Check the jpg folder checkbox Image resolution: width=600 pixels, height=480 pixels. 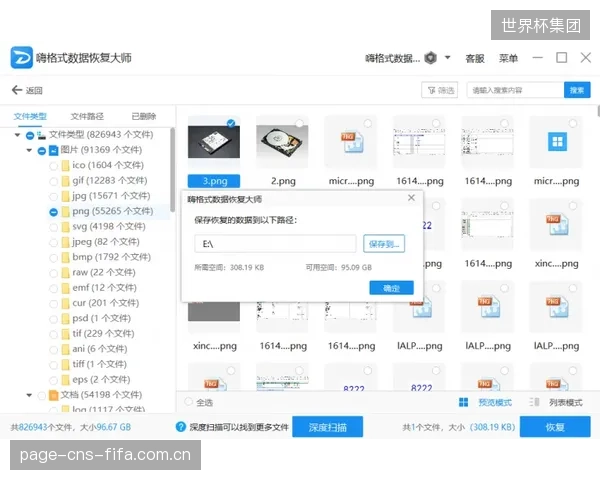(54, 197)
